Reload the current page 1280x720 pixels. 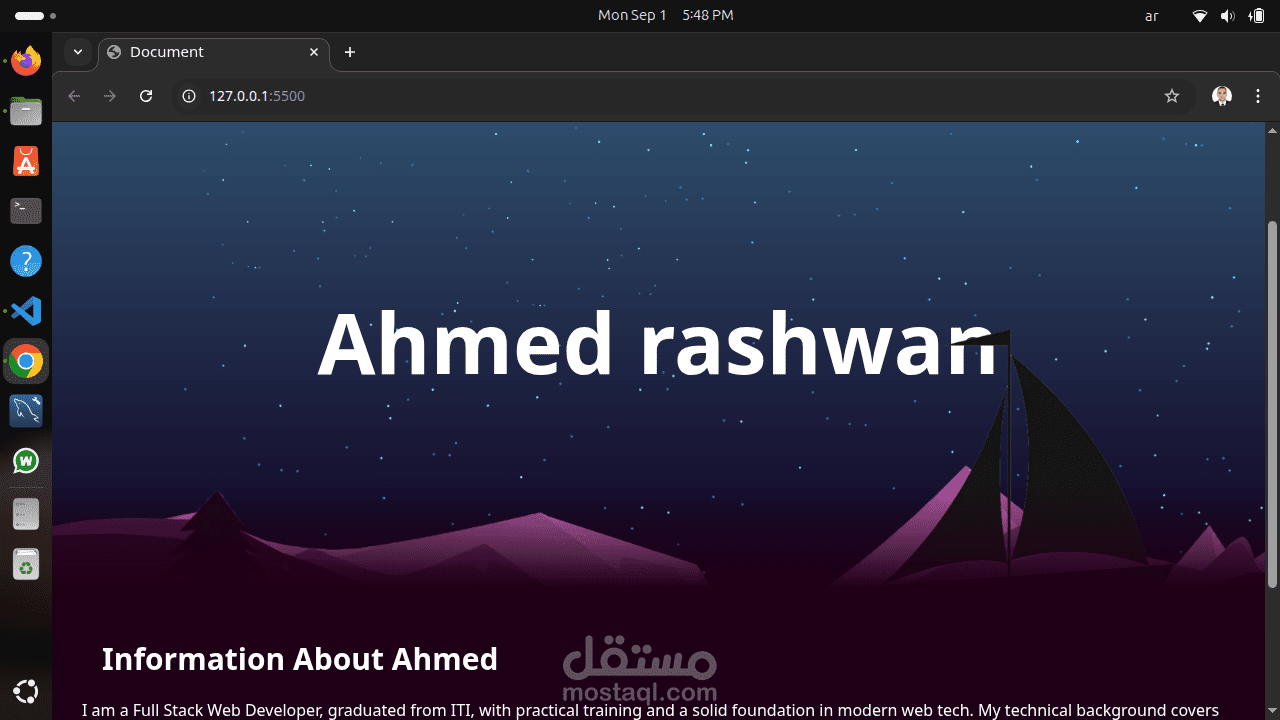coord(146,96)
